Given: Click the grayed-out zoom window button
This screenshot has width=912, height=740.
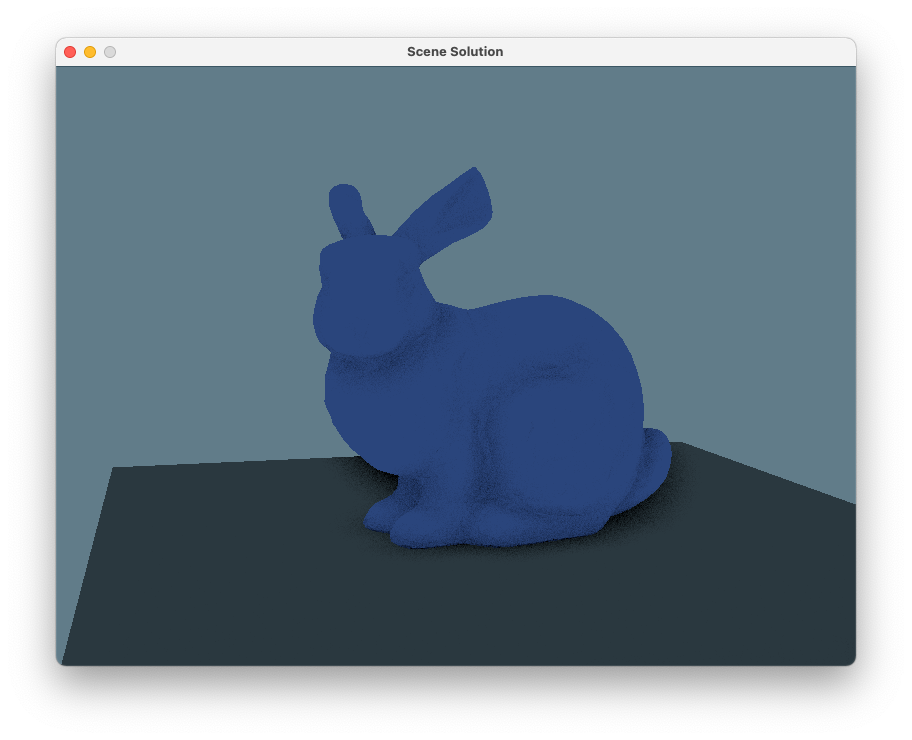Looking at the screenshot, I should tap(110, 52).
